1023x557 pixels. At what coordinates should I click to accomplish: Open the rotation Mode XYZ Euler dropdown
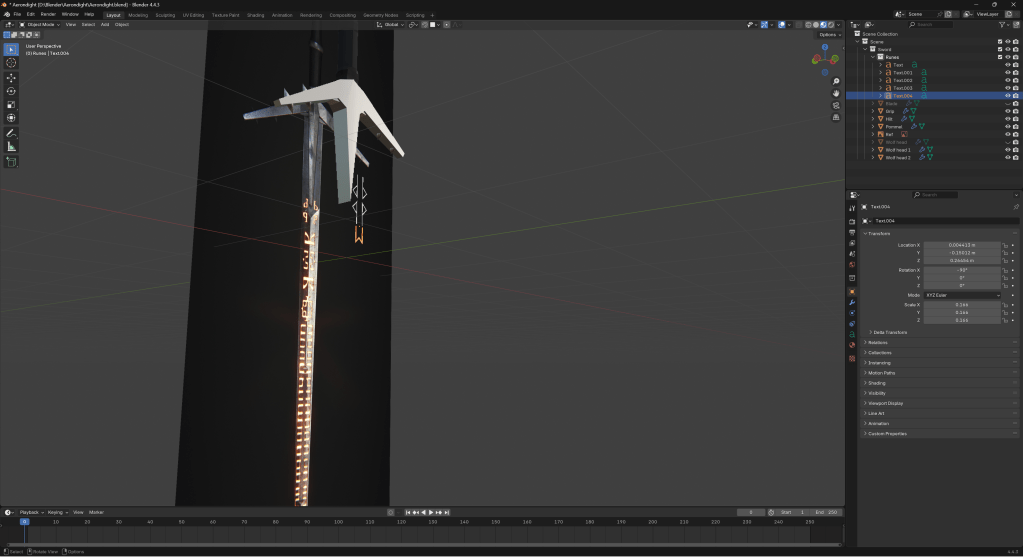point(961,295)
